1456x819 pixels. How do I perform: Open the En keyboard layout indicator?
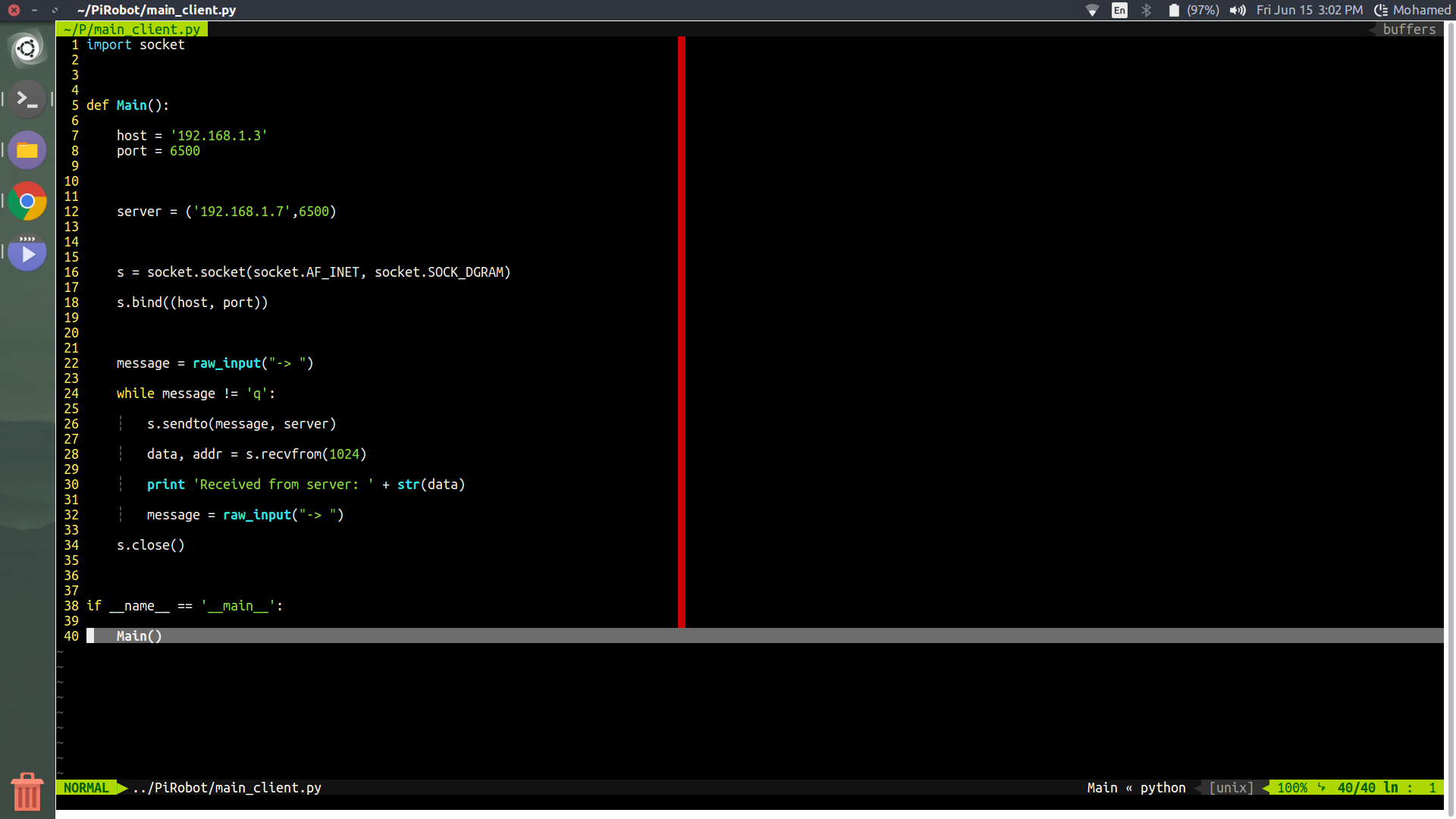(x=1119, y=10)
